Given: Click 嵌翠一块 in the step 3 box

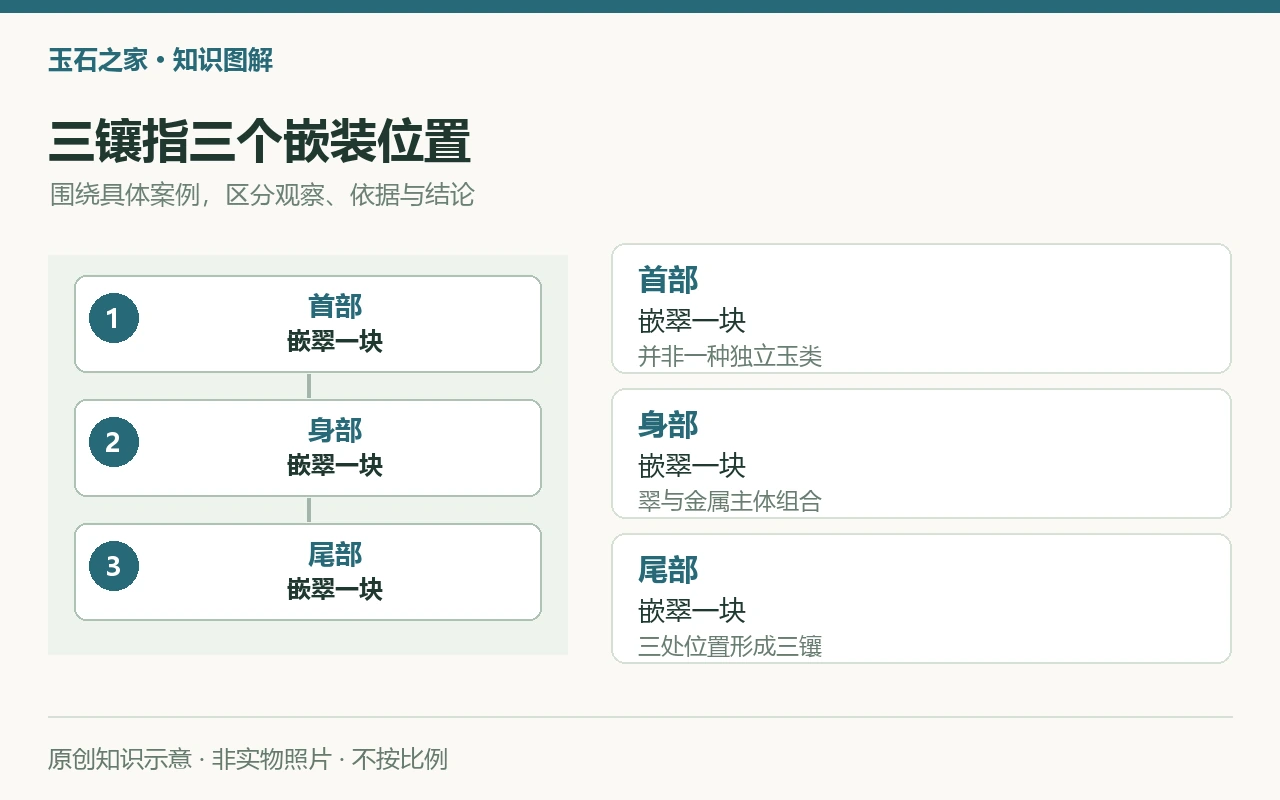Looking at the screenshot, I should coord(335,589).
